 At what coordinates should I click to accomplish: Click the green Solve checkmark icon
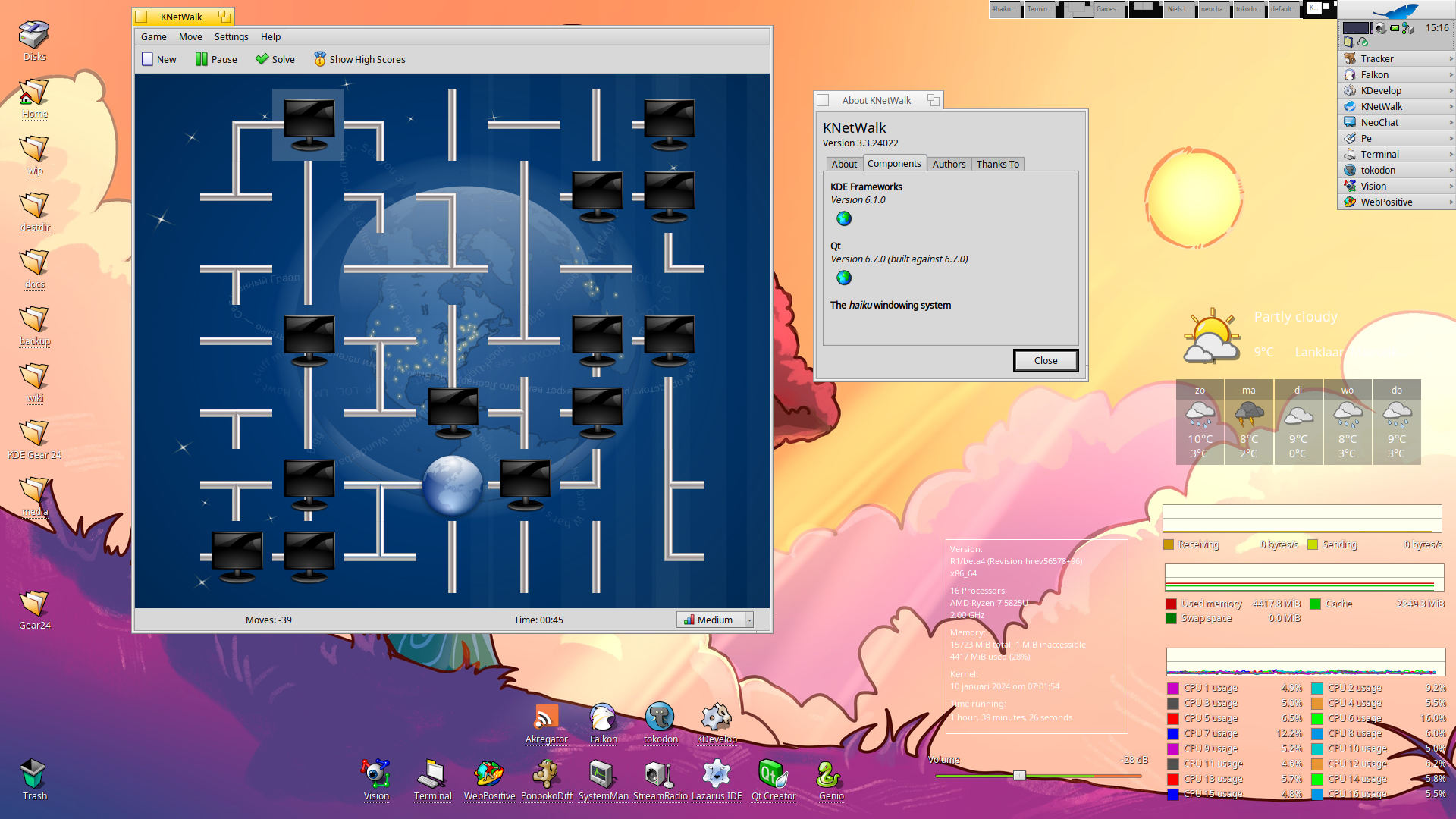pyautogui.click(x=262, y=59)
